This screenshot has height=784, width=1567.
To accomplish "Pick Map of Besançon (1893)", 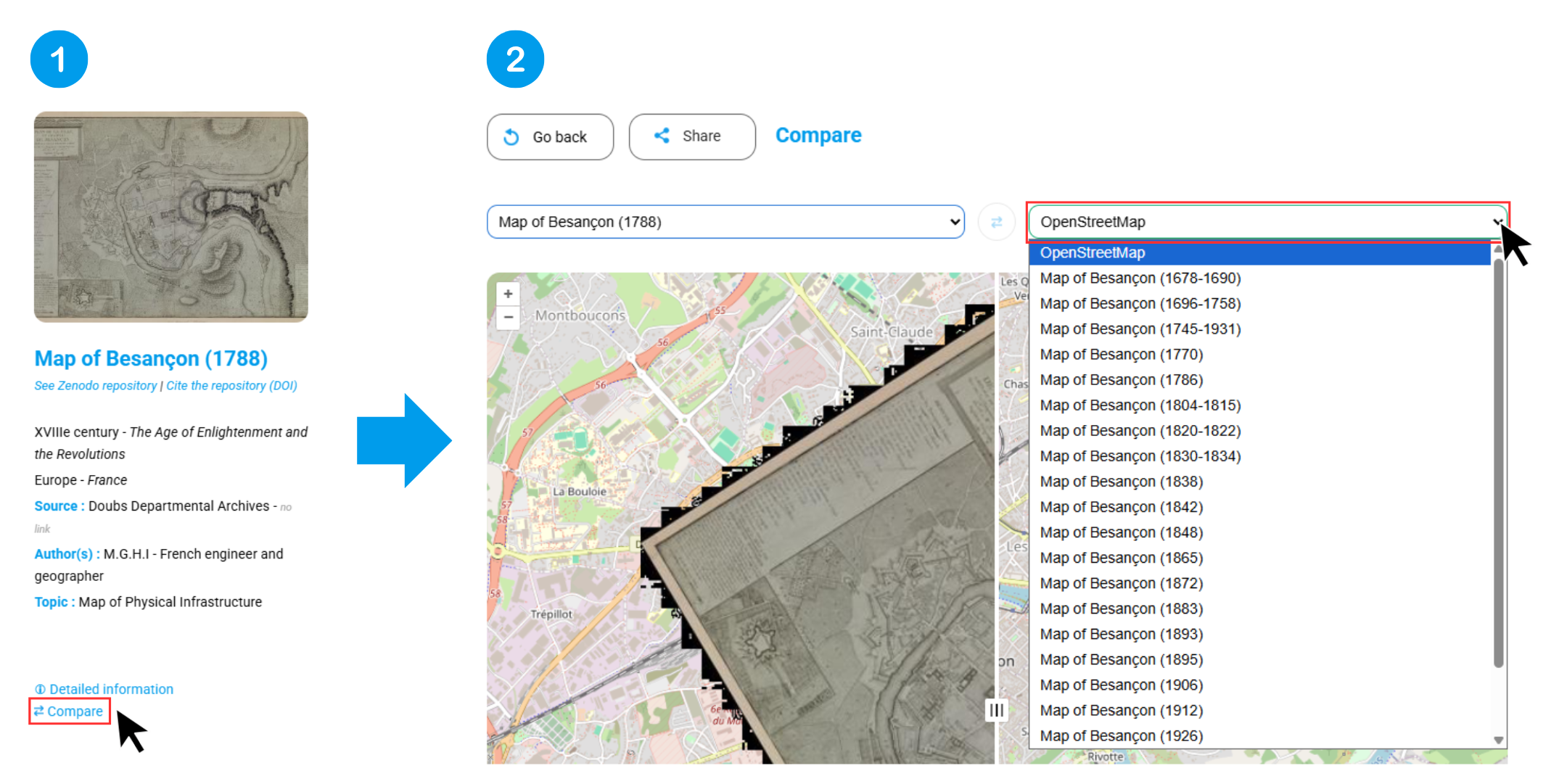I will [x=1259, y=634].
